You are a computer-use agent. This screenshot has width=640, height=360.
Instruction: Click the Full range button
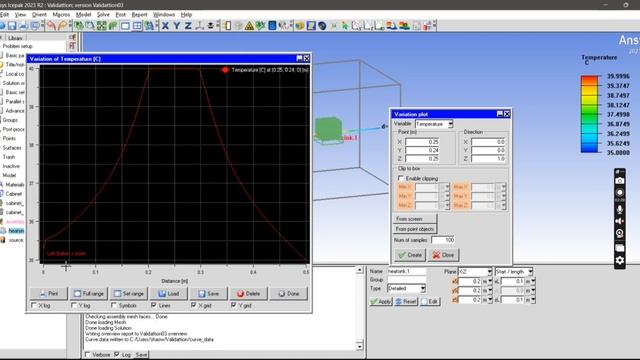89,293
